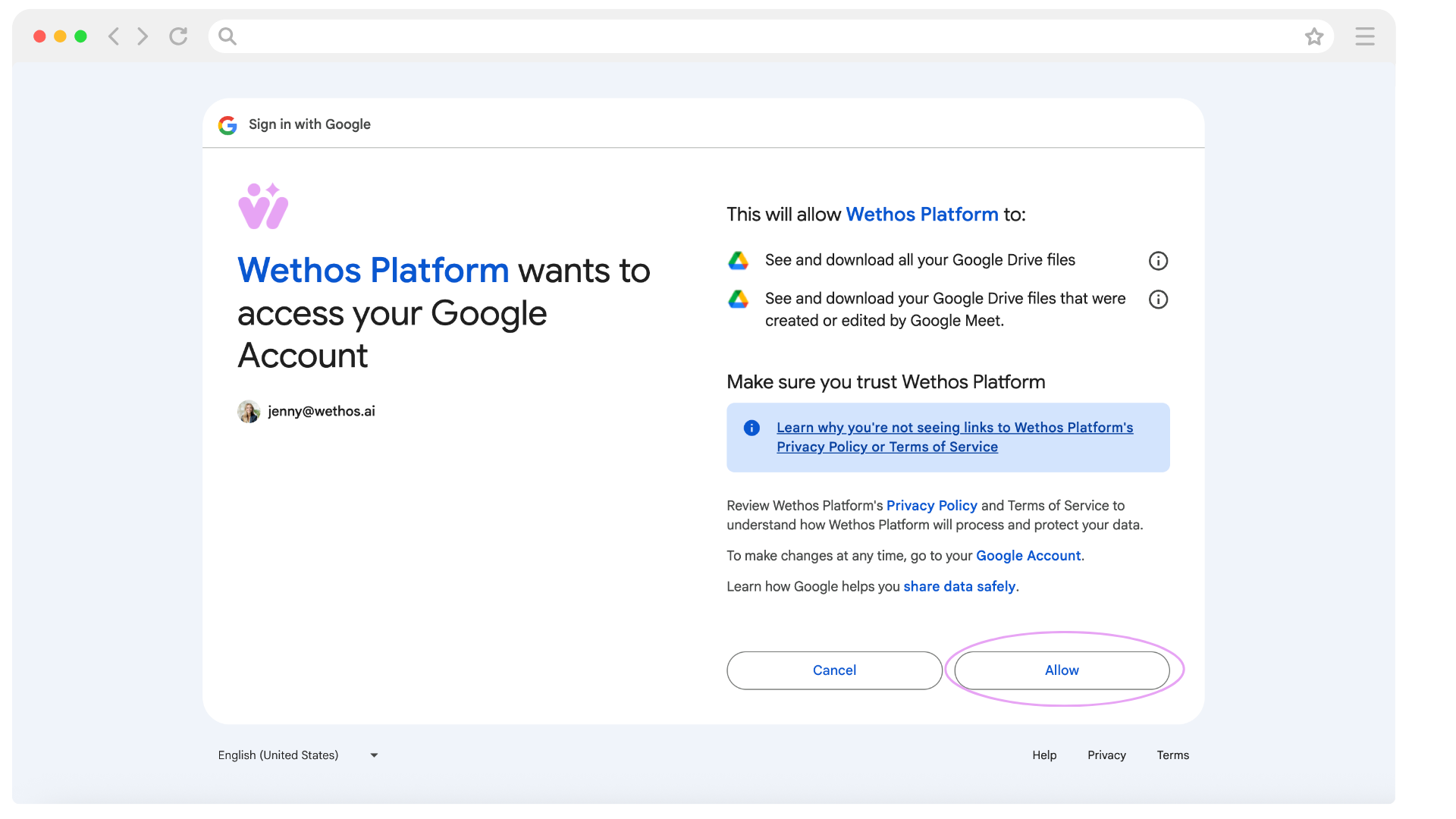Open info icon for Google Meet files permission

tap(1158, 300)
